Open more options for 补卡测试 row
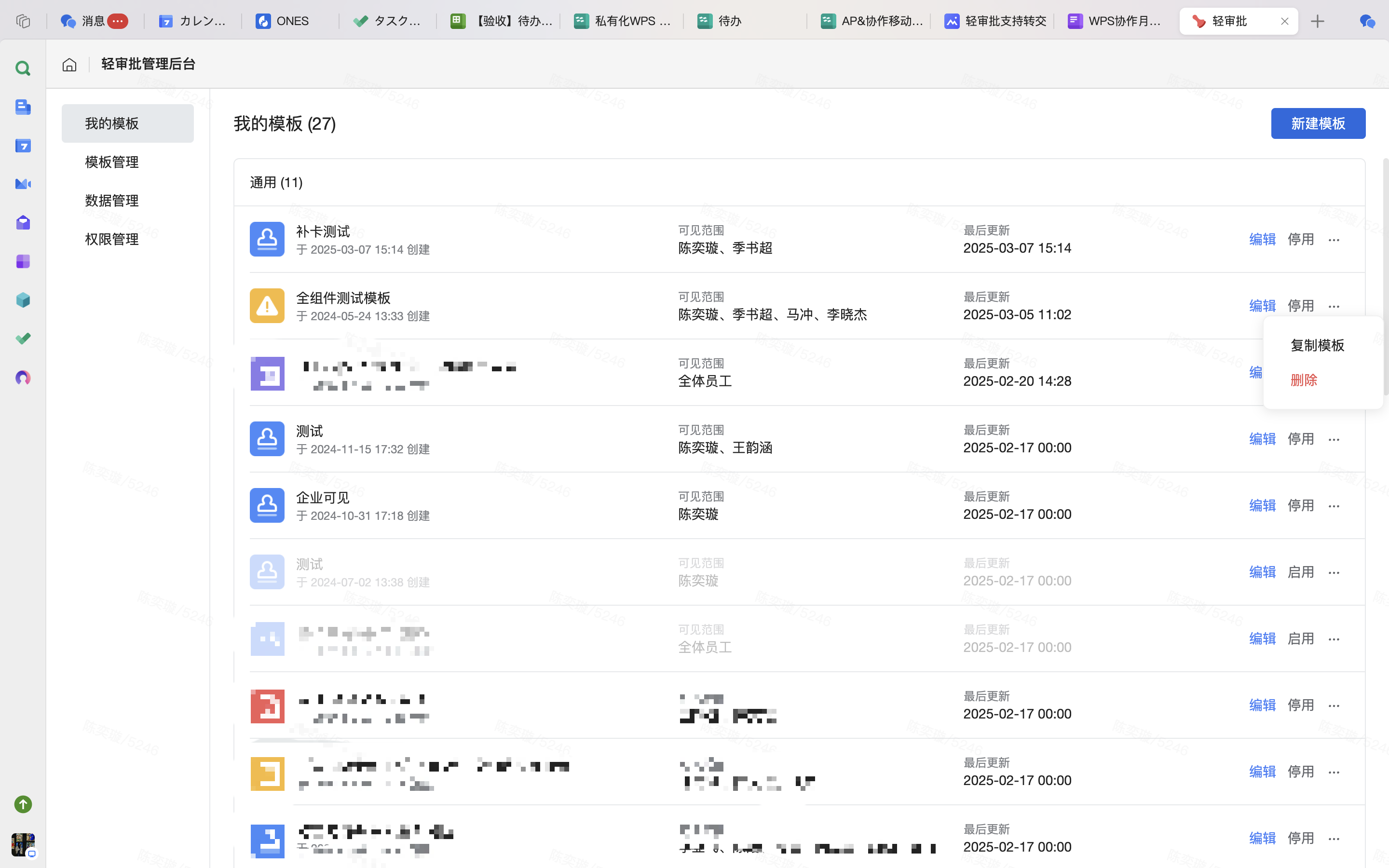The image size is (1389, 868). [1334, 240]
